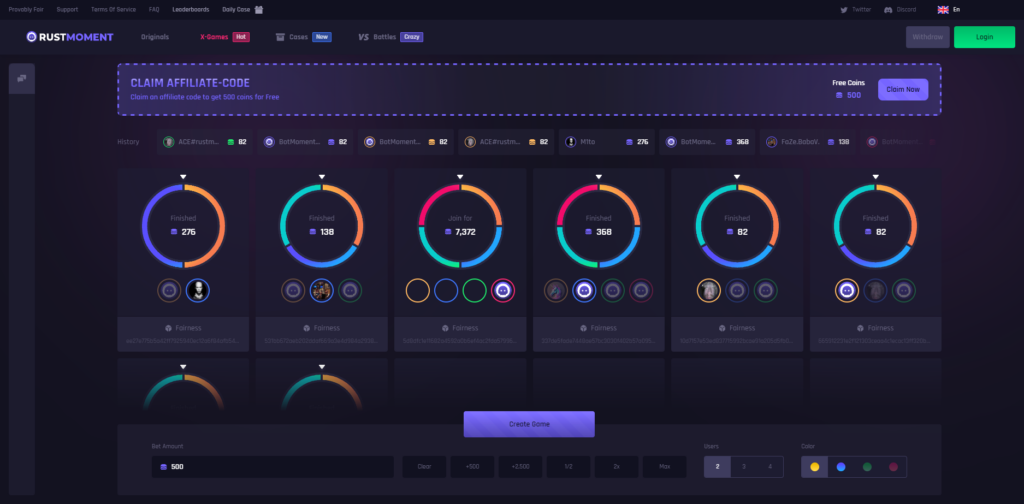The image size is (1024, 504).
Task: Click M1to avatar in history
Action: click(570, 142)
